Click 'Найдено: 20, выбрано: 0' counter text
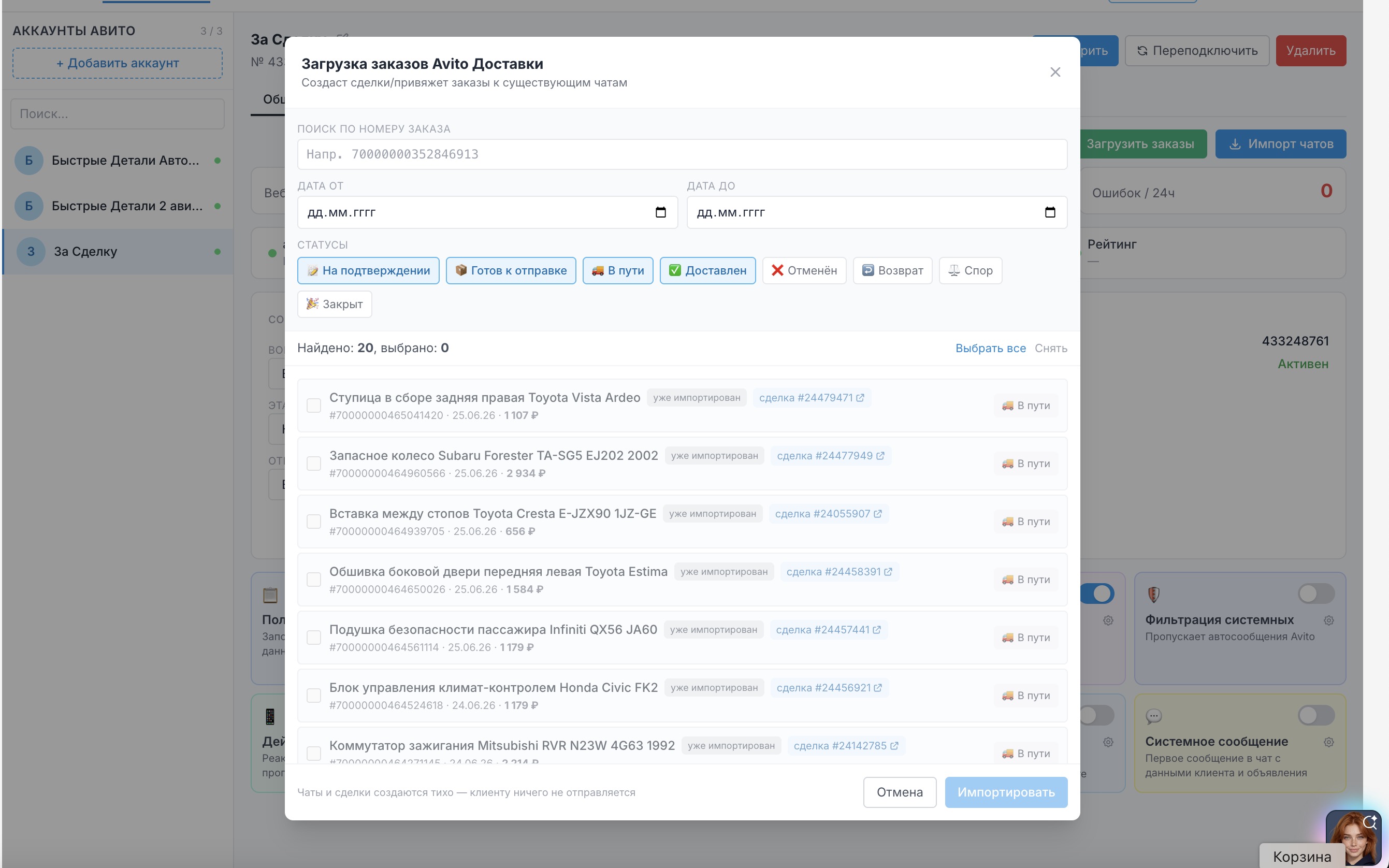 tap(373, 348)
